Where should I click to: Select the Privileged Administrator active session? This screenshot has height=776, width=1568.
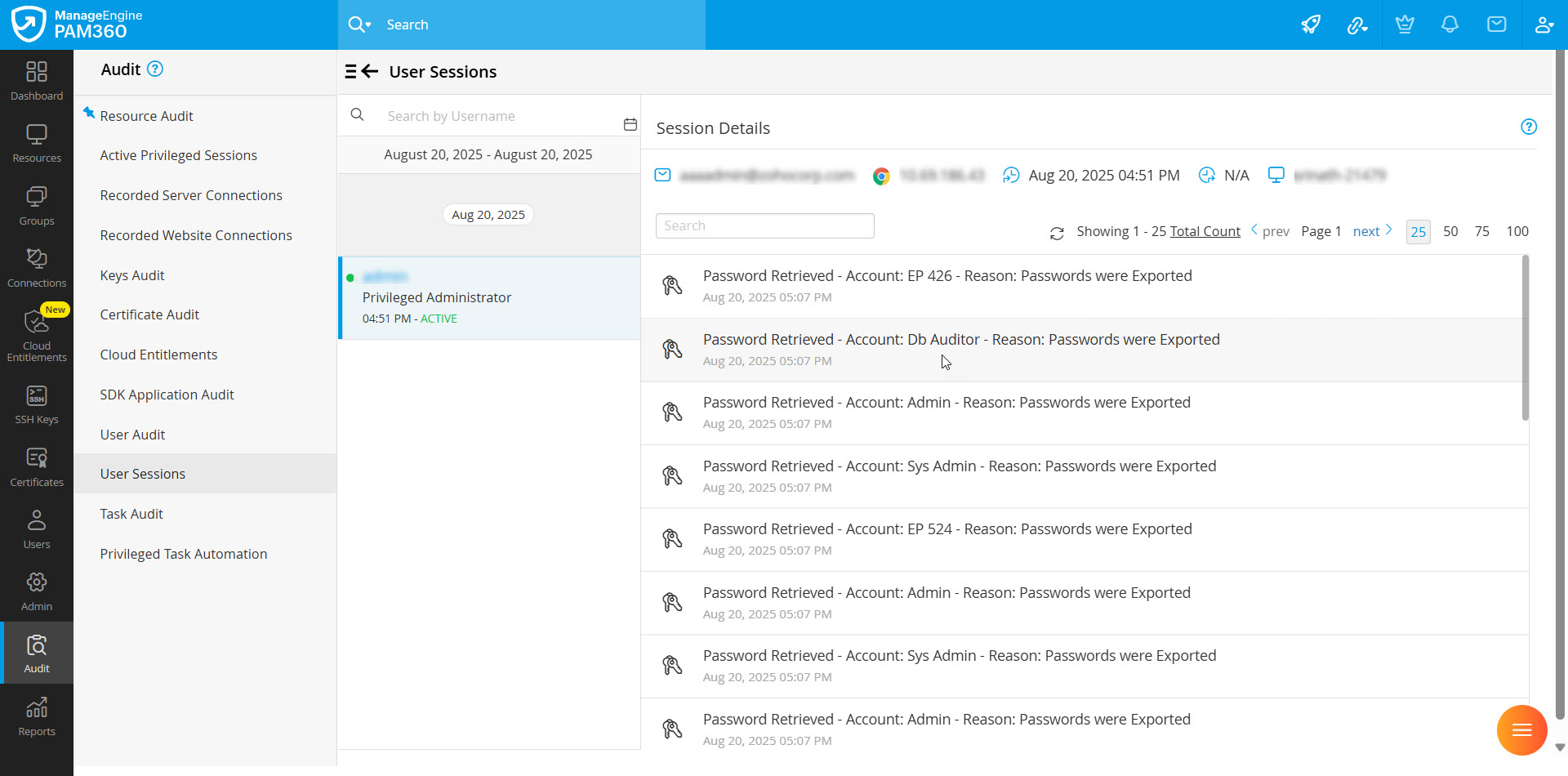coord(490,298)
